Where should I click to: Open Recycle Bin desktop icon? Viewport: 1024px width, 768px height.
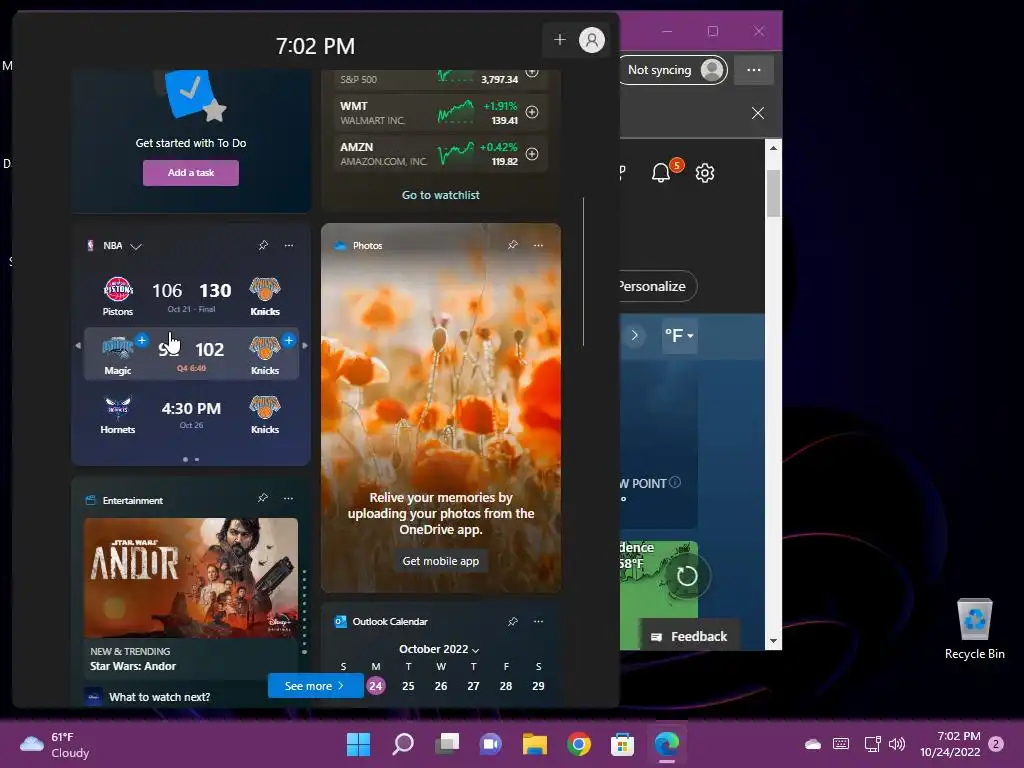[974, 628]
